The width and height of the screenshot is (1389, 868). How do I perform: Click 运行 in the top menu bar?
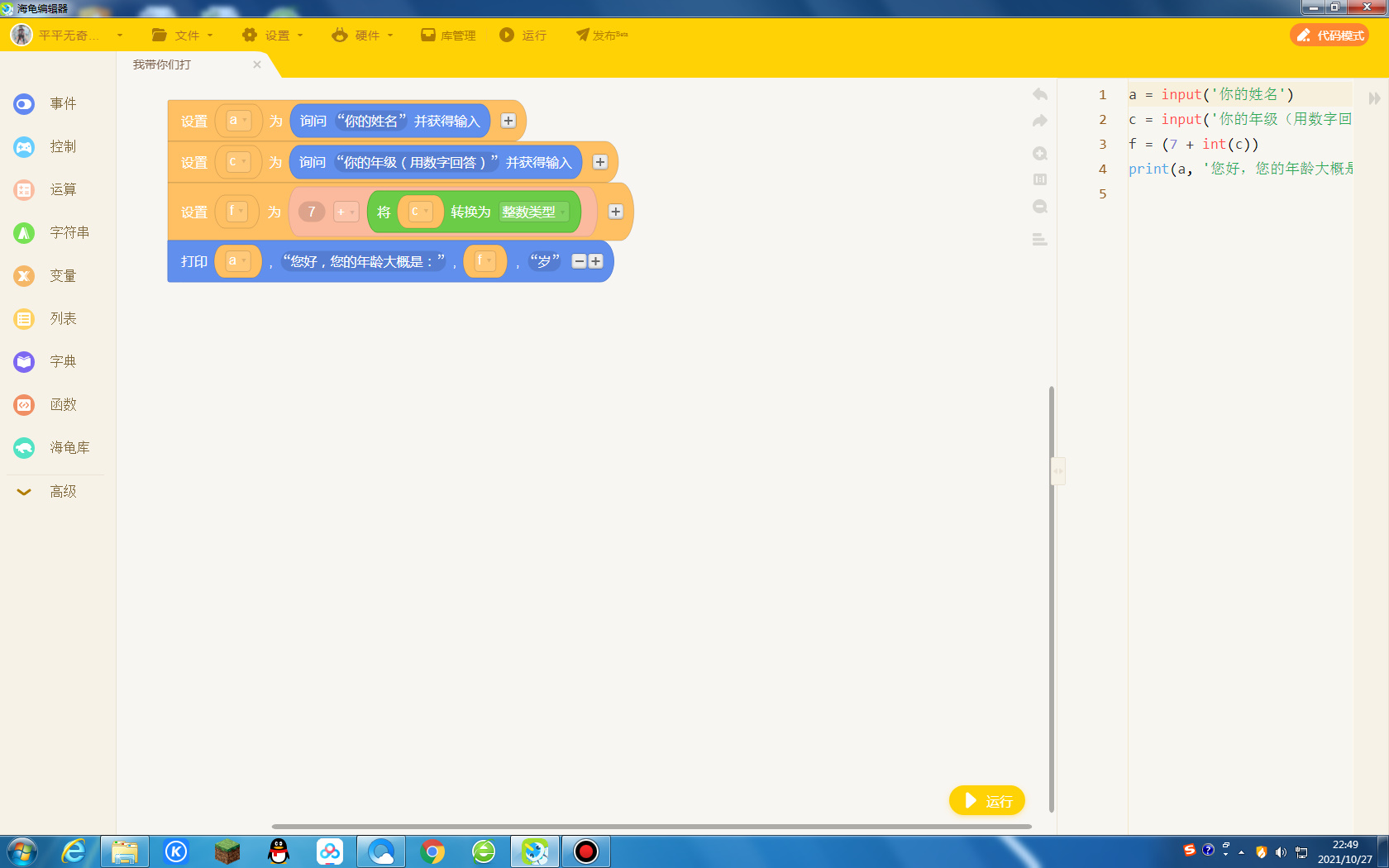pyautogui.click(x=523, y=36)
